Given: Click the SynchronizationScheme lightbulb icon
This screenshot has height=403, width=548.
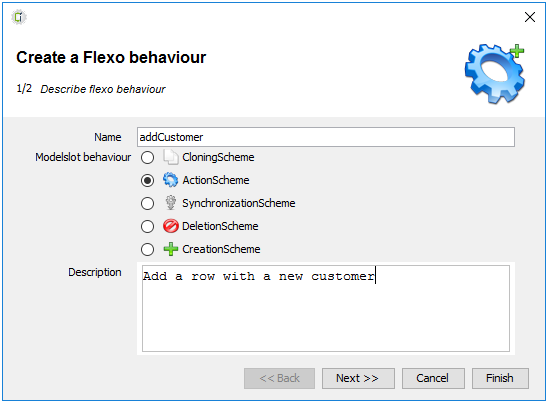Looking at the screenshot, I should point(171,203).
